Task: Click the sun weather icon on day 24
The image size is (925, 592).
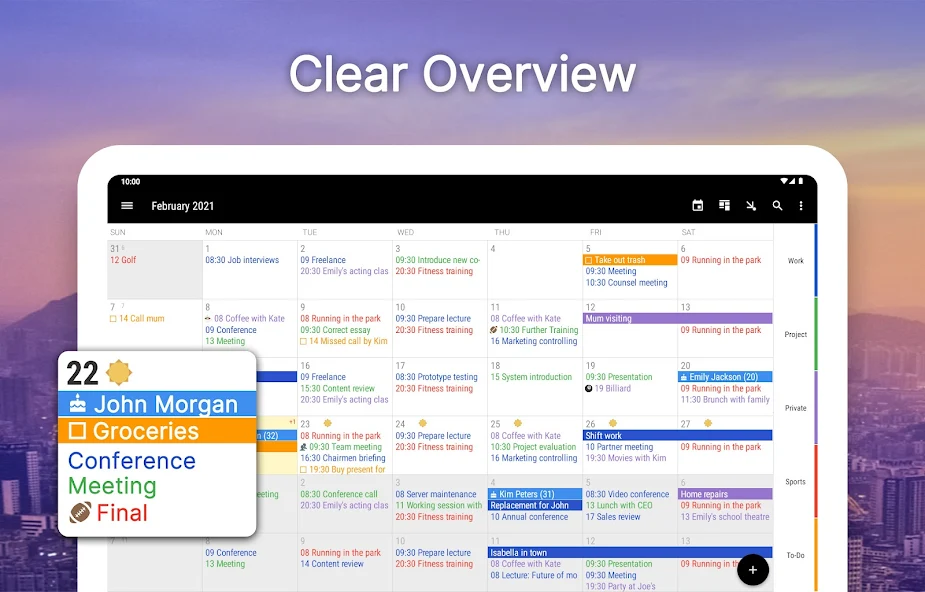Action: point(422,423)
